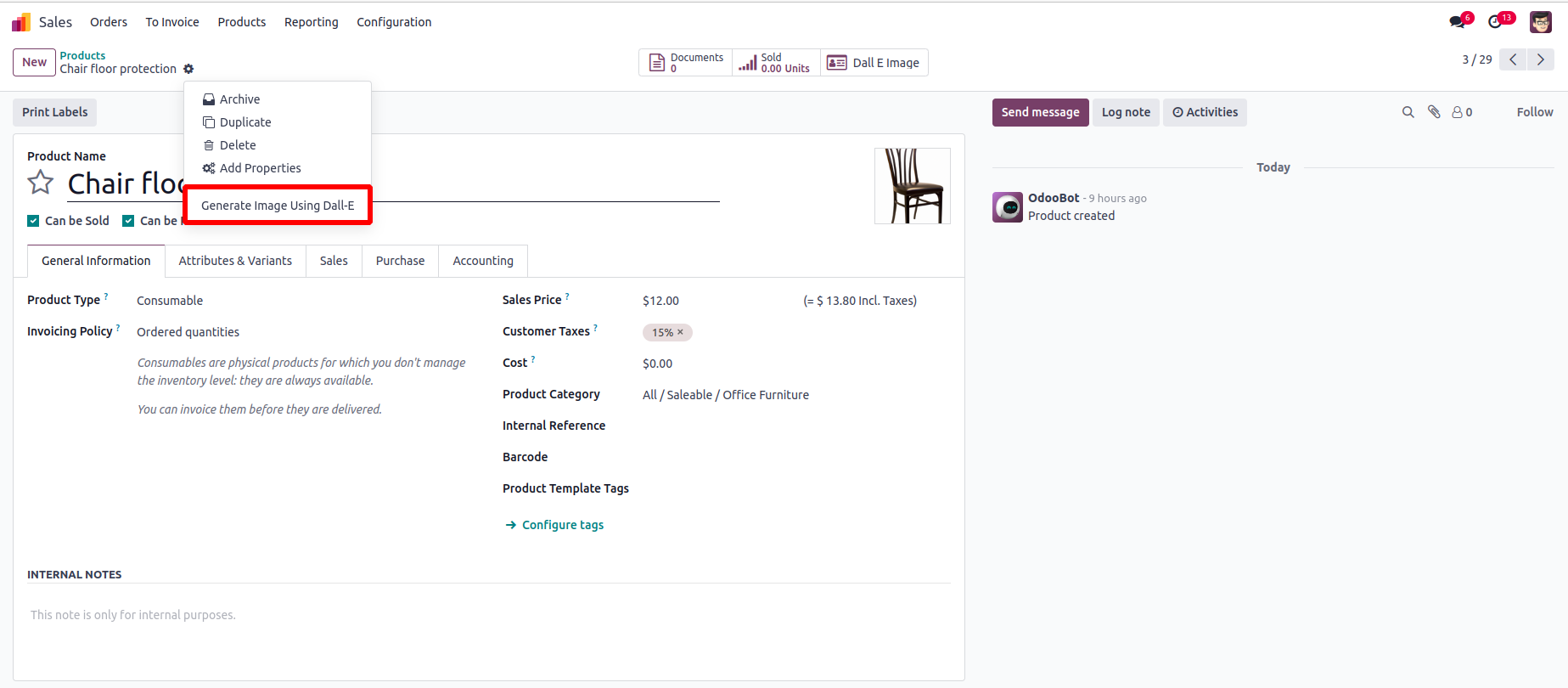The height and width of the screenshot is (688, 1568).
Task: Click the chair product image thumbnail
Action: coord(912,186)
